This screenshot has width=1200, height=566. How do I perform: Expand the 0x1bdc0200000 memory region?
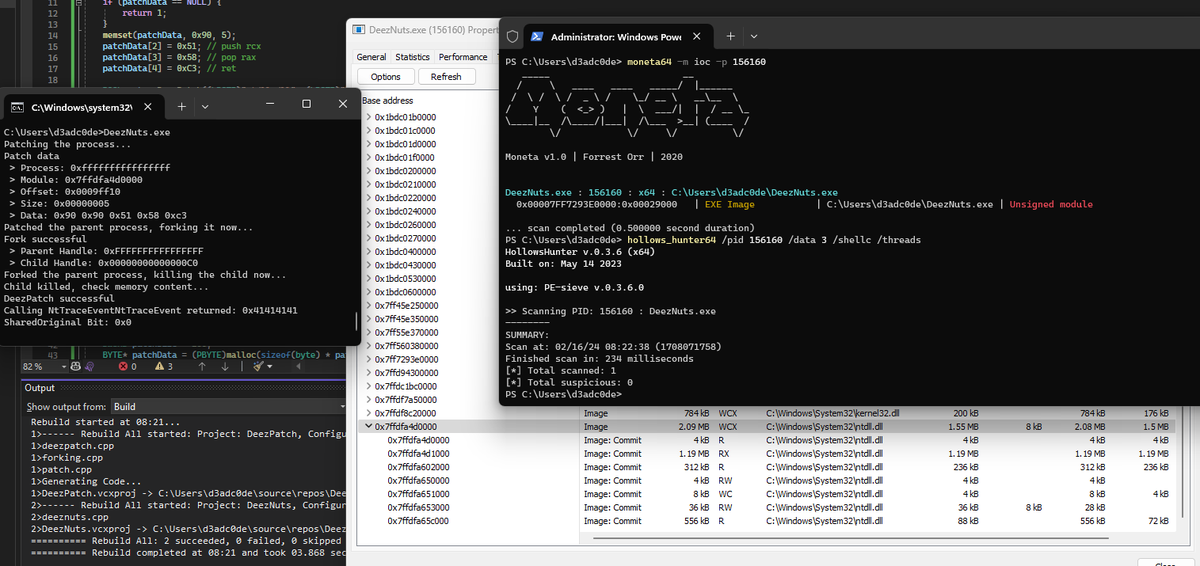coord(368,171)
